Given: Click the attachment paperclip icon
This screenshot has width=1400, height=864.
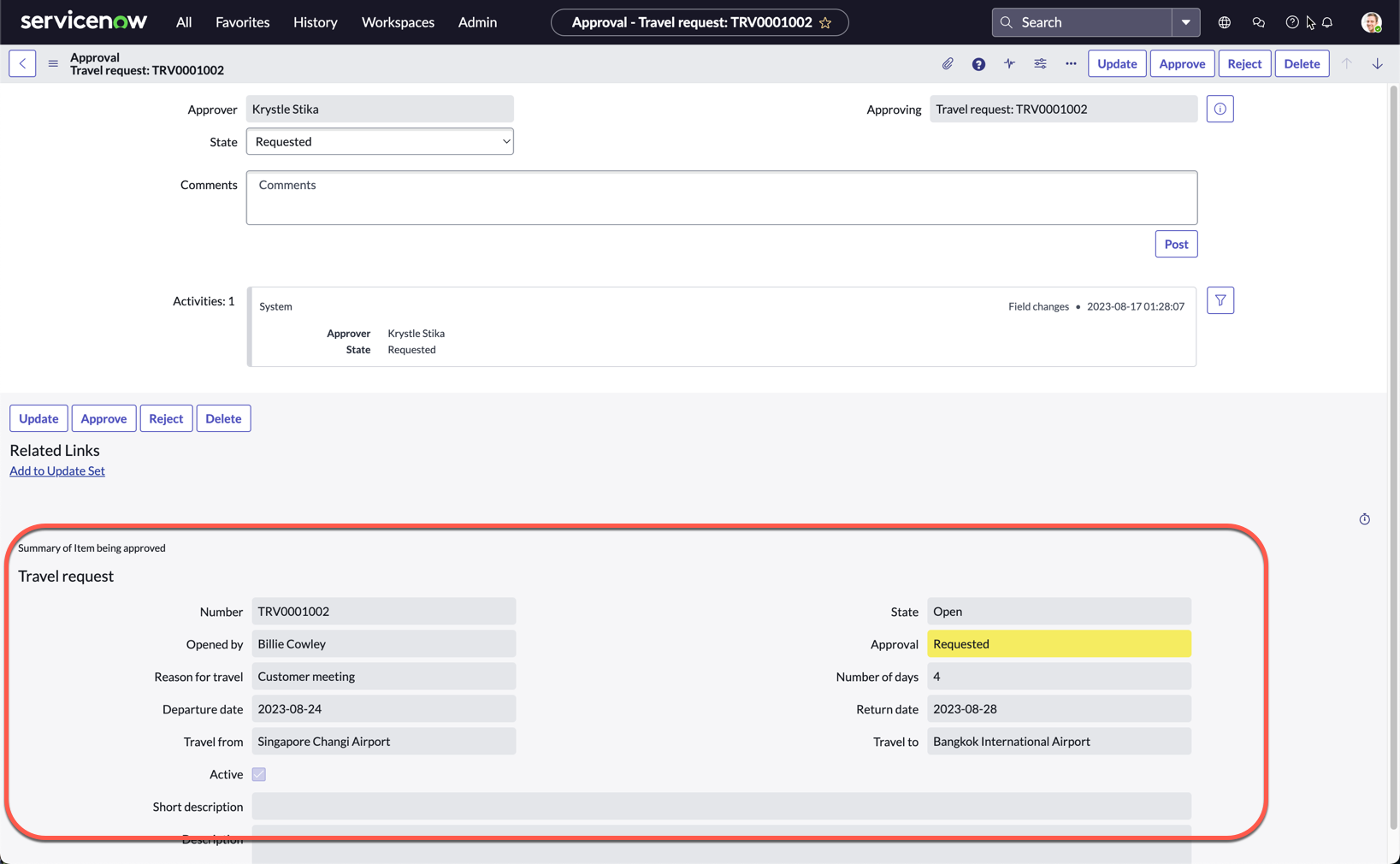Looking at the screenshot, I should click(948, 63).
